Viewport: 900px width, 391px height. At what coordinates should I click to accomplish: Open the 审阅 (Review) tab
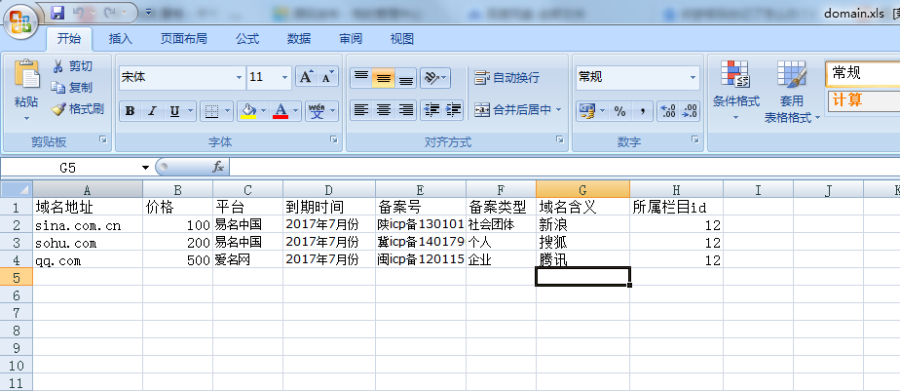tap(351, 39)
